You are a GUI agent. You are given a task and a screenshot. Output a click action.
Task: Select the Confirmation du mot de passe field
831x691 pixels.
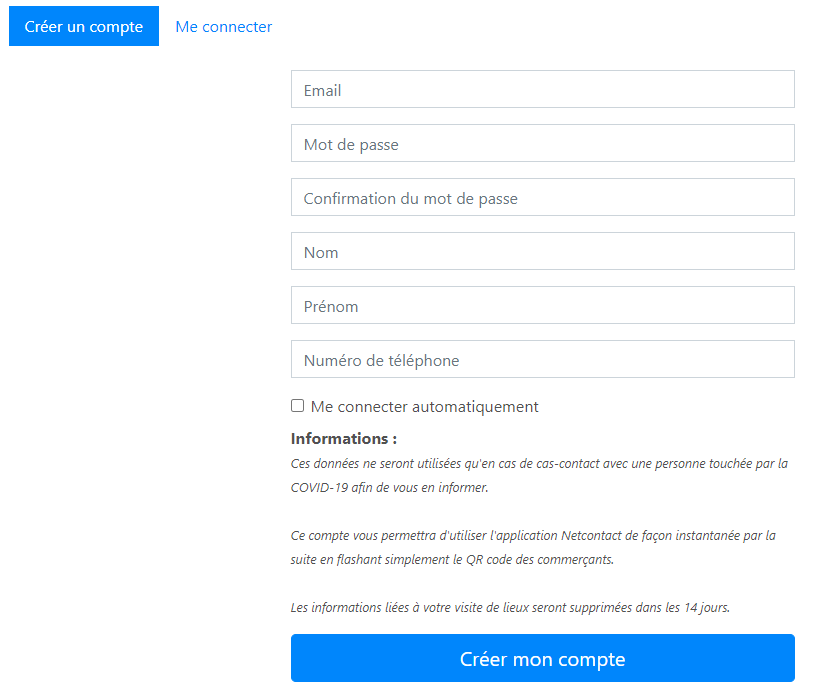click(543, 197)
